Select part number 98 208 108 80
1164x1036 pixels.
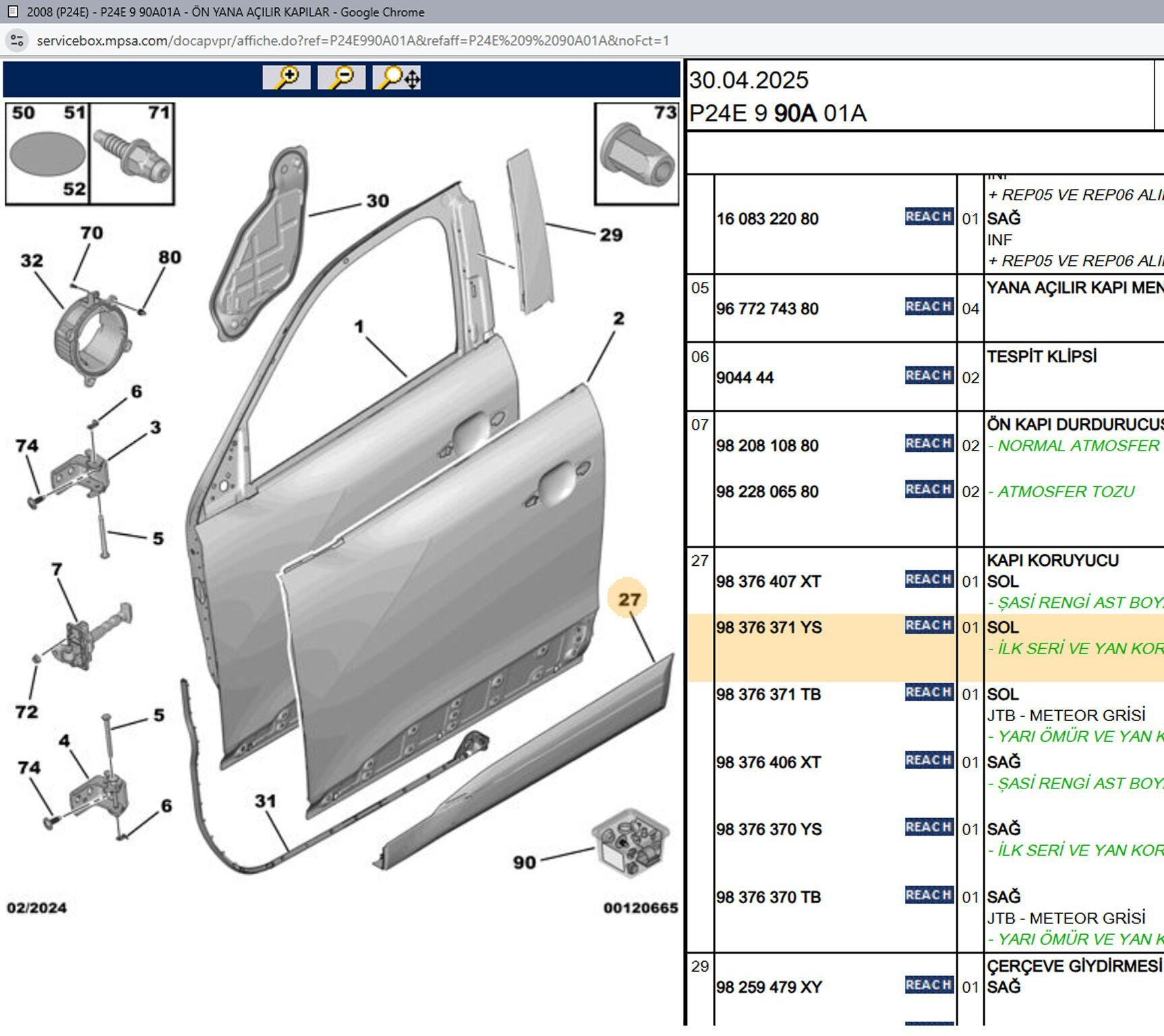tap(767, 446)
